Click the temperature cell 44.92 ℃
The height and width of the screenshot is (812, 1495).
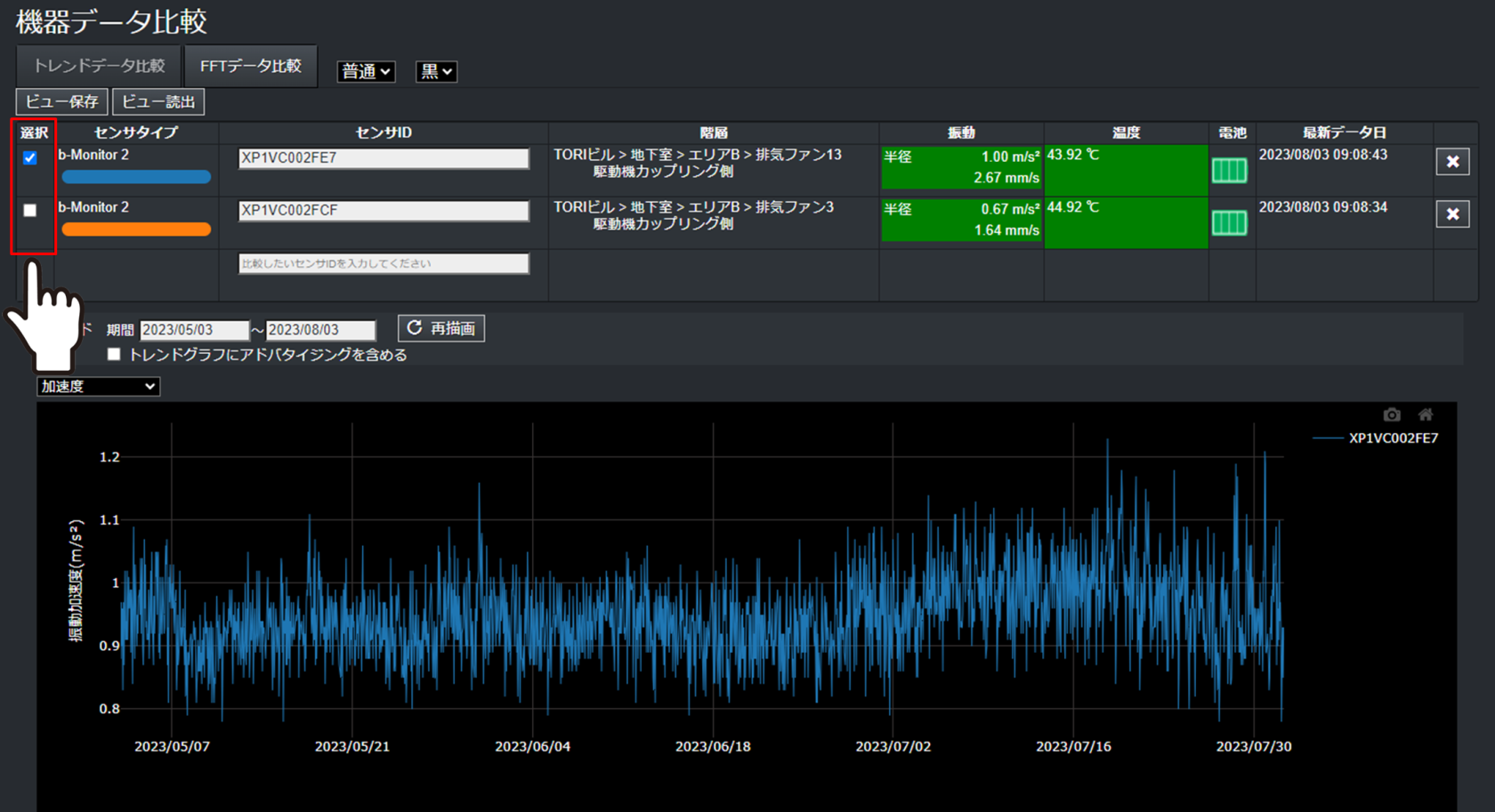pyautogui.click(x=1126, y=222)
